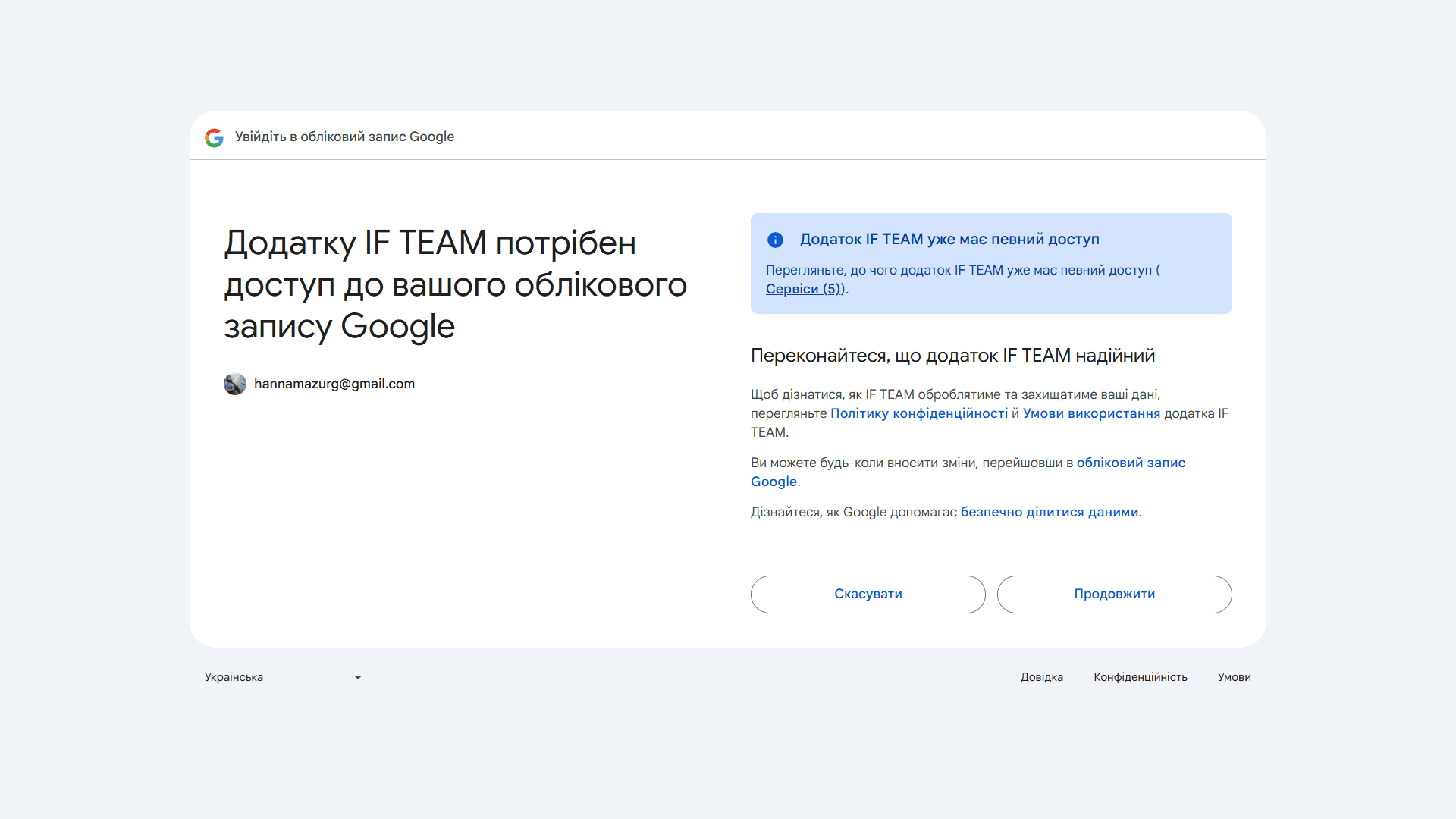
Task: Click the hannamazurg@gmail.com email text
Action: click(334, 384)
